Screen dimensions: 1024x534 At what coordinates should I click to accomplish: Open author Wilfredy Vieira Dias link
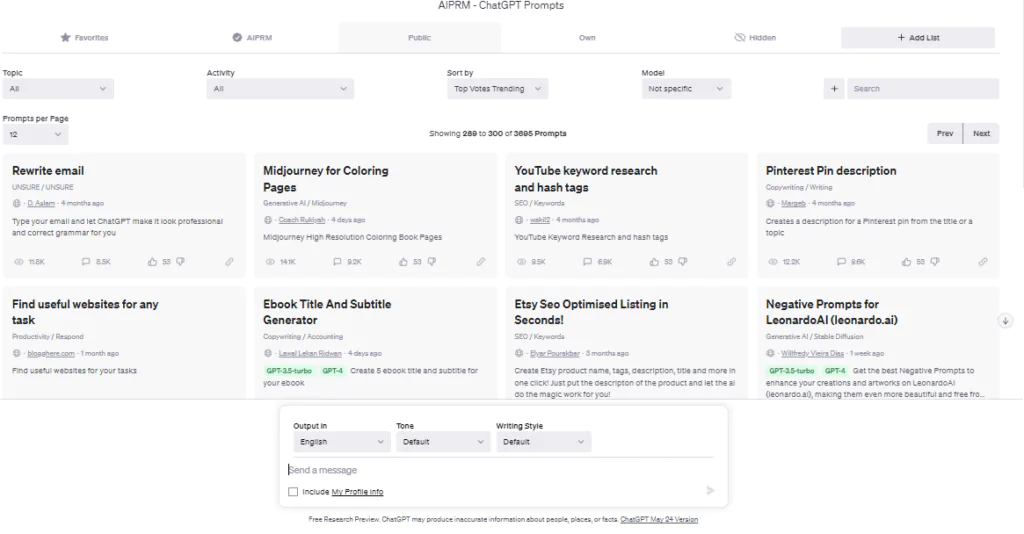[x=812, y=353]
